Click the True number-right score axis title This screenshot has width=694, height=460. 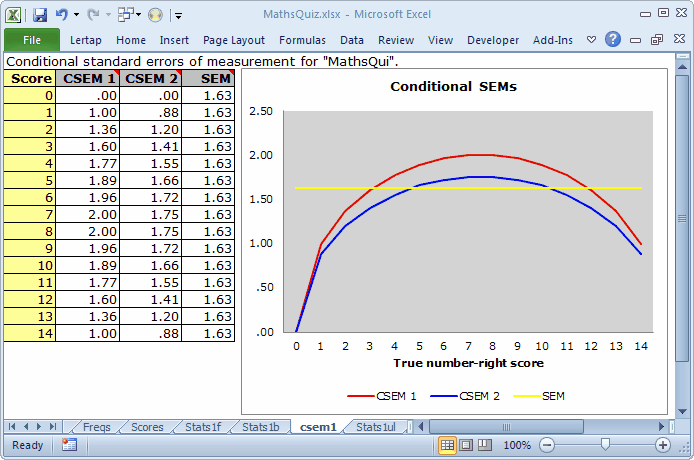coord(468,363)
